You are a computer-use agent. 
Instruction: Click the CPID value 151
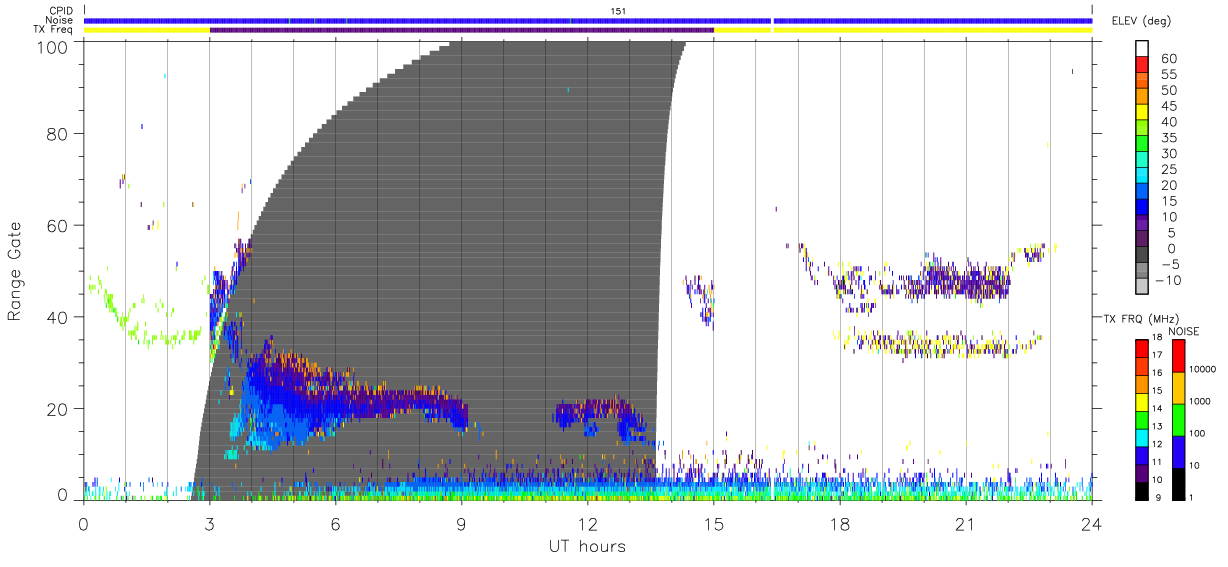coord(619,11)
